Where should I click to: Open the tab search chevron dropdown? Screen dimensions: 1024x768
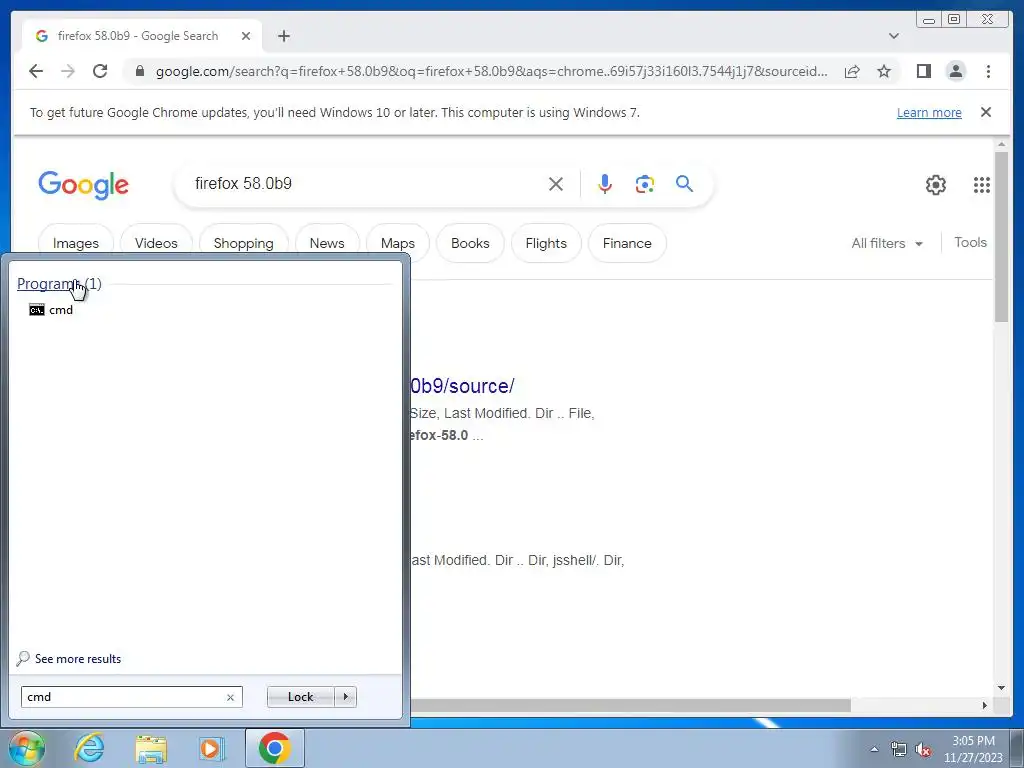(893, 36)
